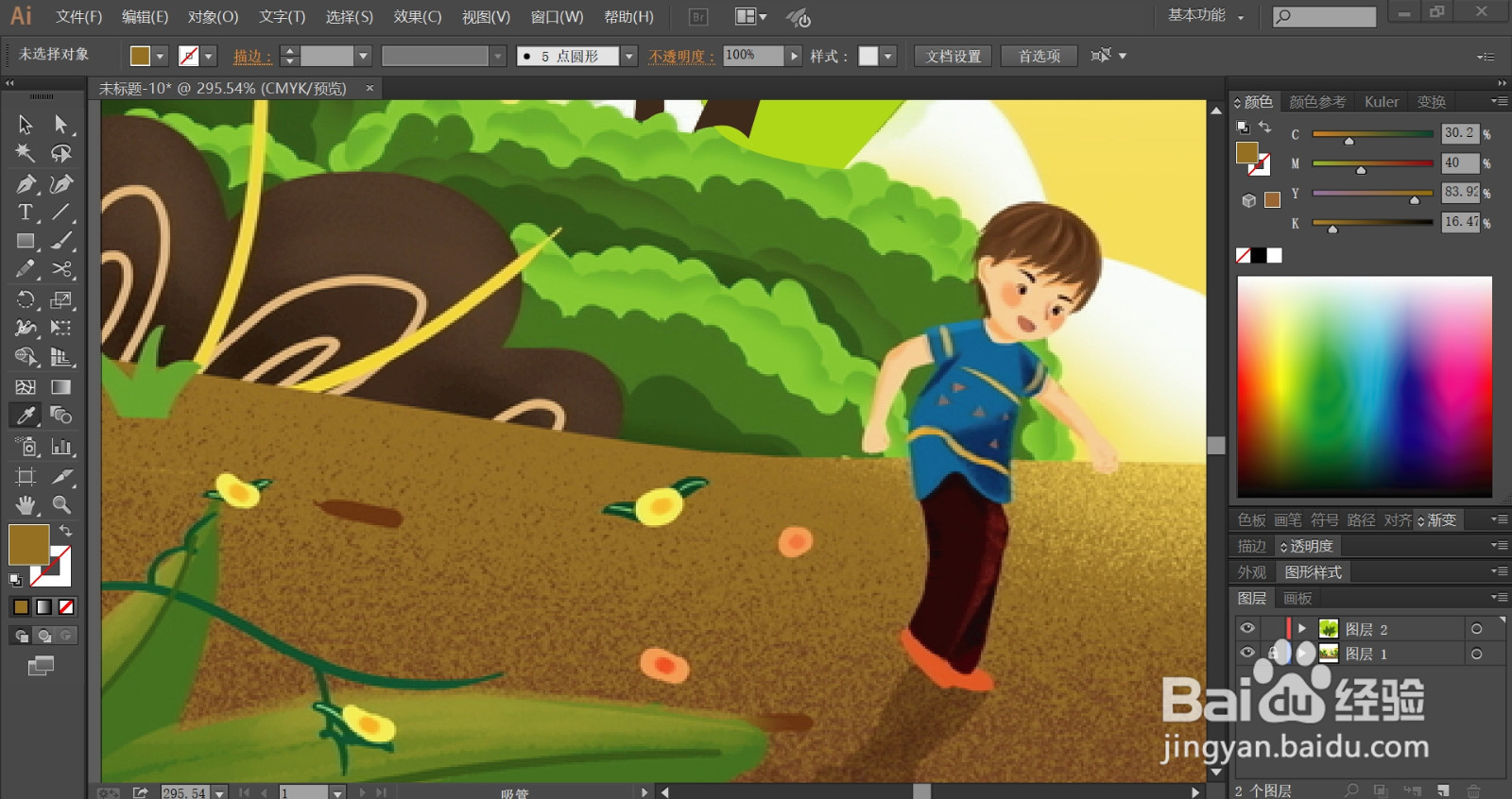The width and height of the screenshot is (1512, 799).
Task: Click the search field at top right
Action: [x=1324, y=16]
